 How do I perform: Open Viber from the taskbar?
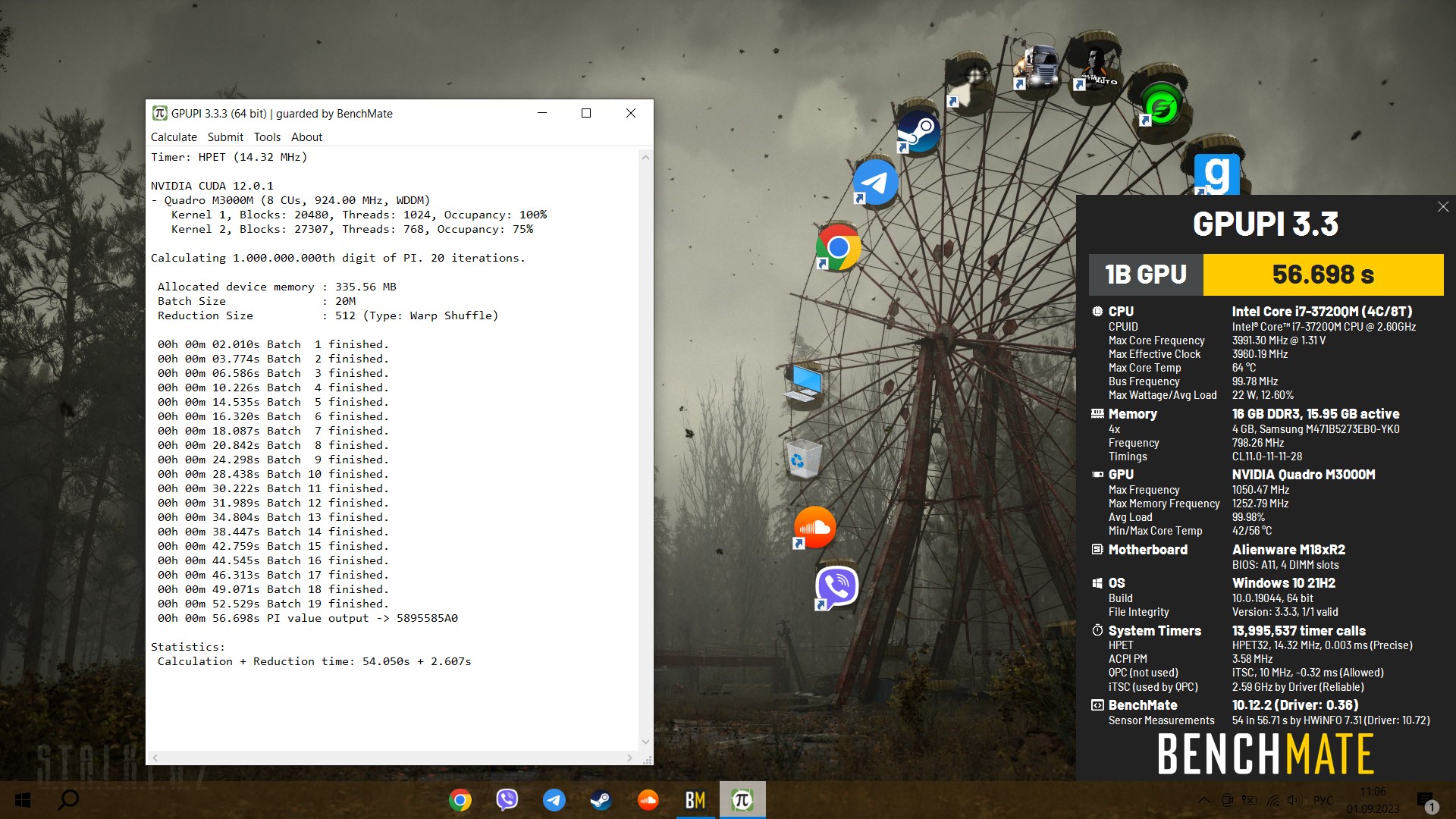point(507,800)
